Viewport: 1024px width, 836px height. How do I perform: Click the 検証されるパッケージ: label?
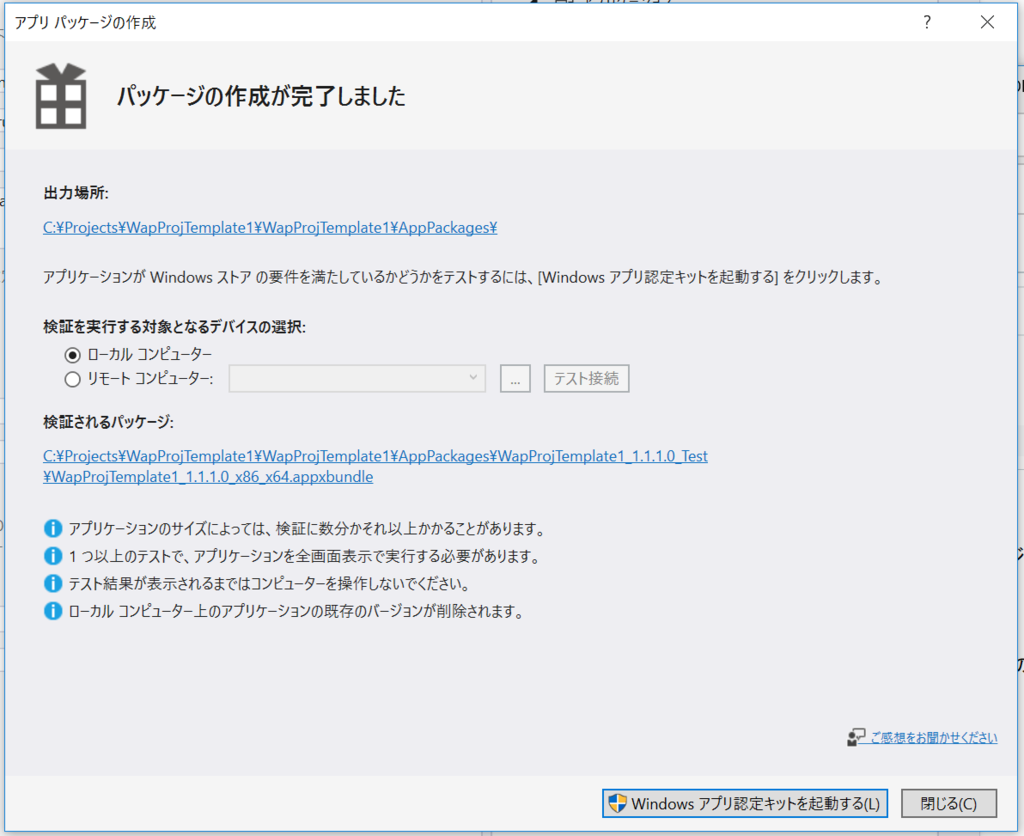point(108,422)
